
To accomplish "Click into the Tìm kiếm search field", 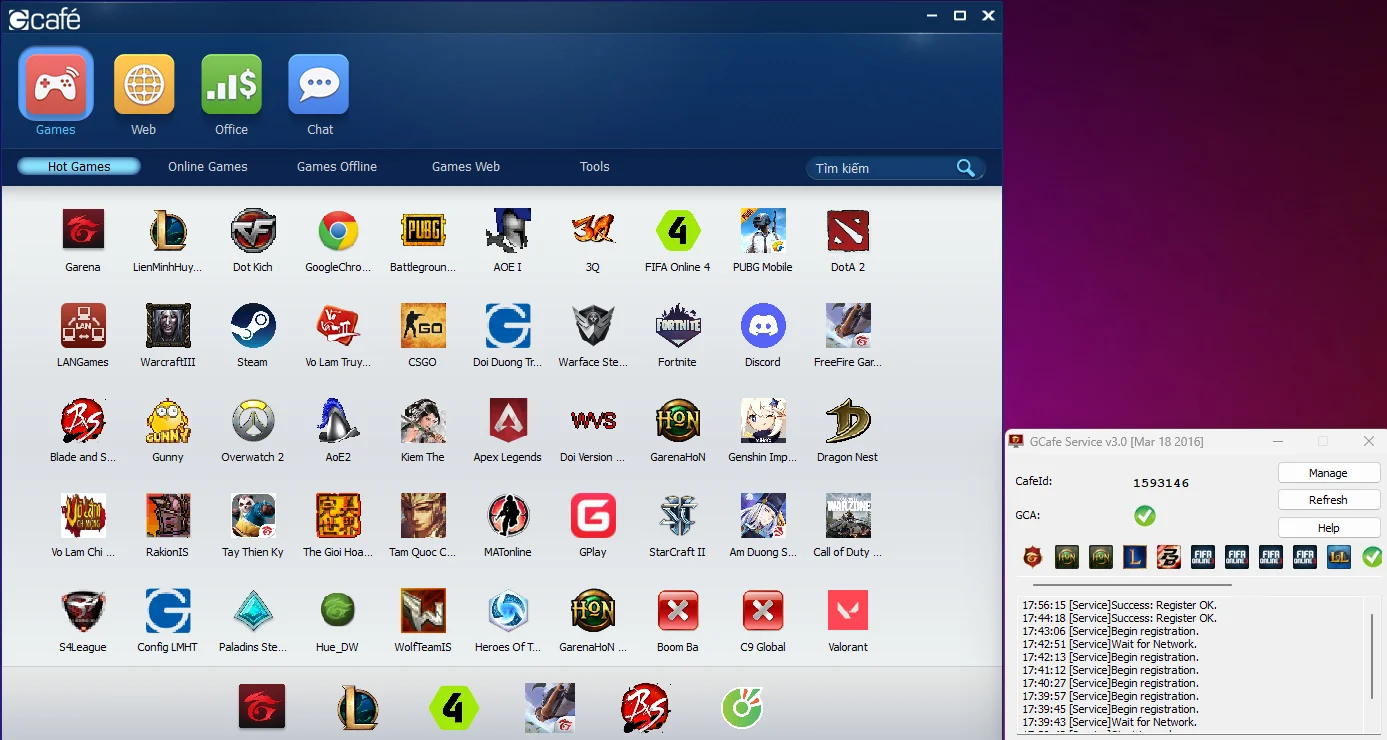I will tap(880, 168).
